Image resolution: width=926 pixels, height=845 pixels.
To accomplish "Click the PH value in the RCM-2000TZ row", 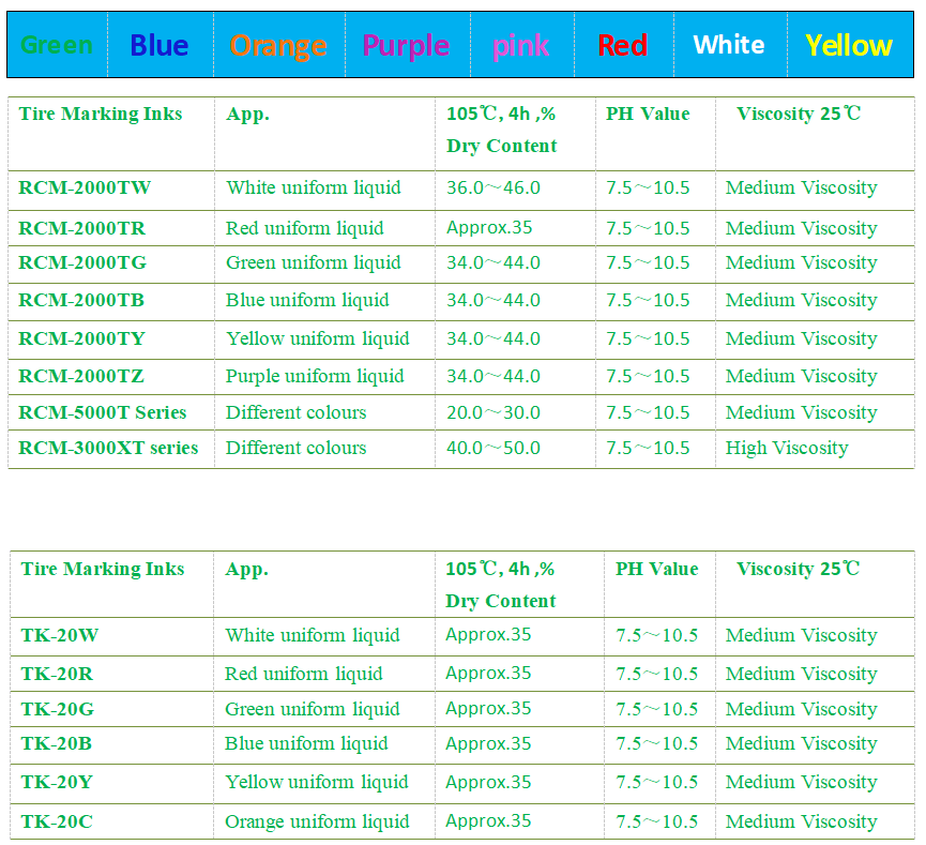I will [x=648, y=376].
